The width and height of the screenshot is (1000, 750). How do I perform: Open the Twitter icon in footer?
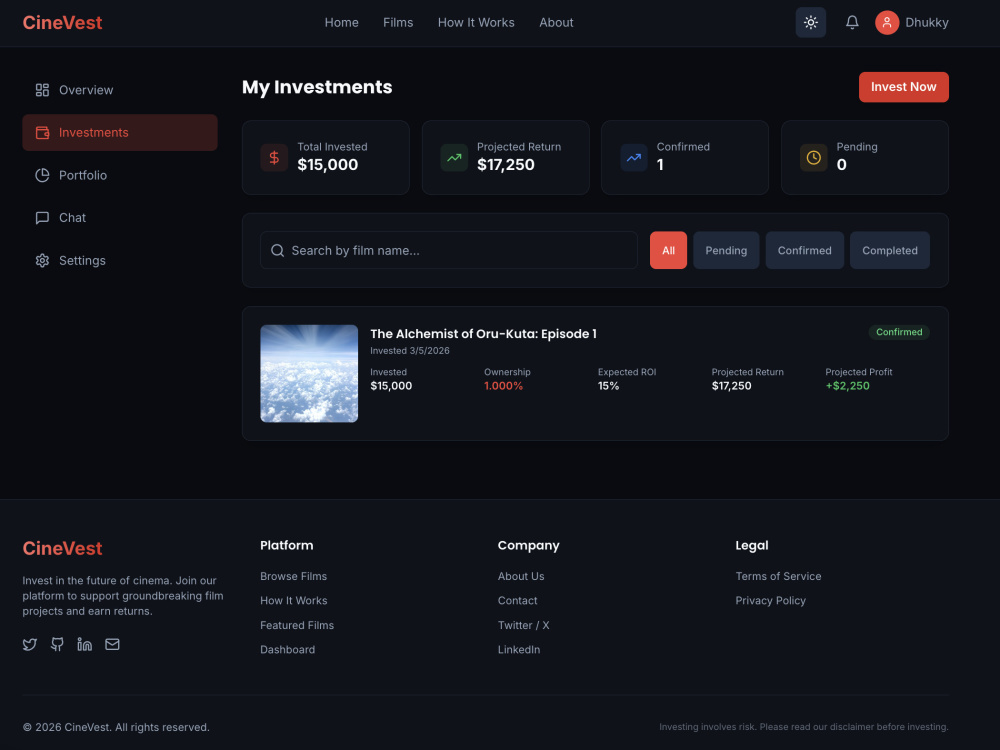click(30, 644)
